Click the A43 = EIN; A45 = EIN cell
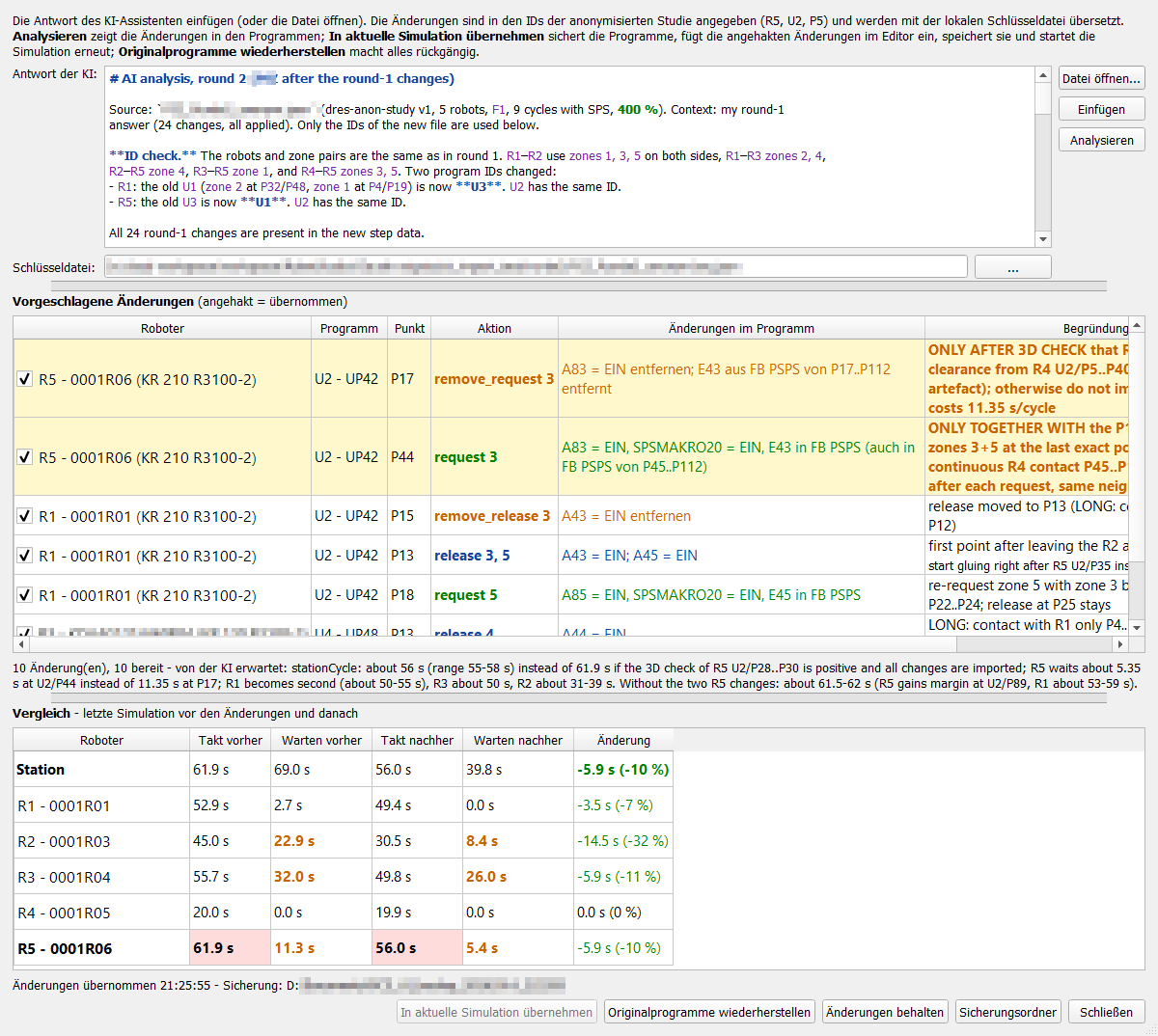 (x=741, y=556)
